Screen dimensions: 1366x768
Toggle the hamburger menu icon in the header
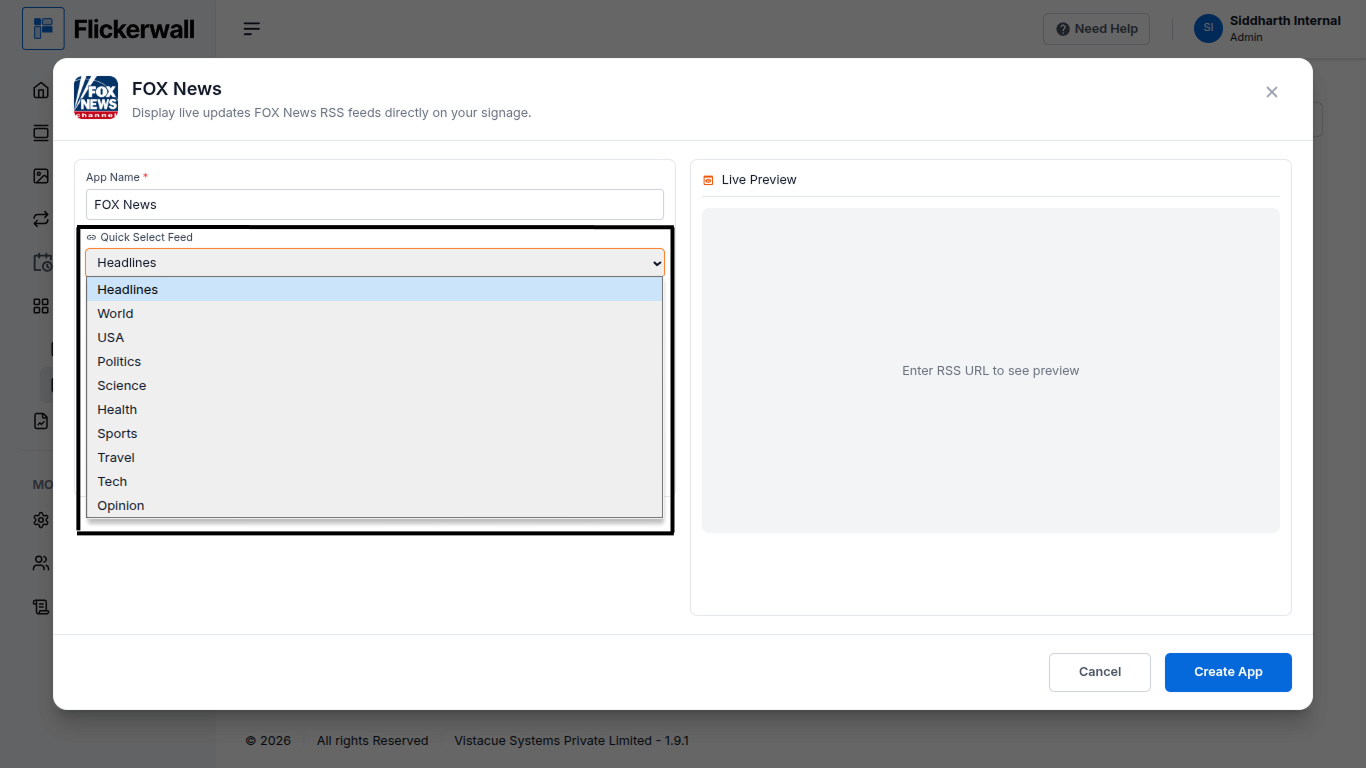tap(252, 29)
